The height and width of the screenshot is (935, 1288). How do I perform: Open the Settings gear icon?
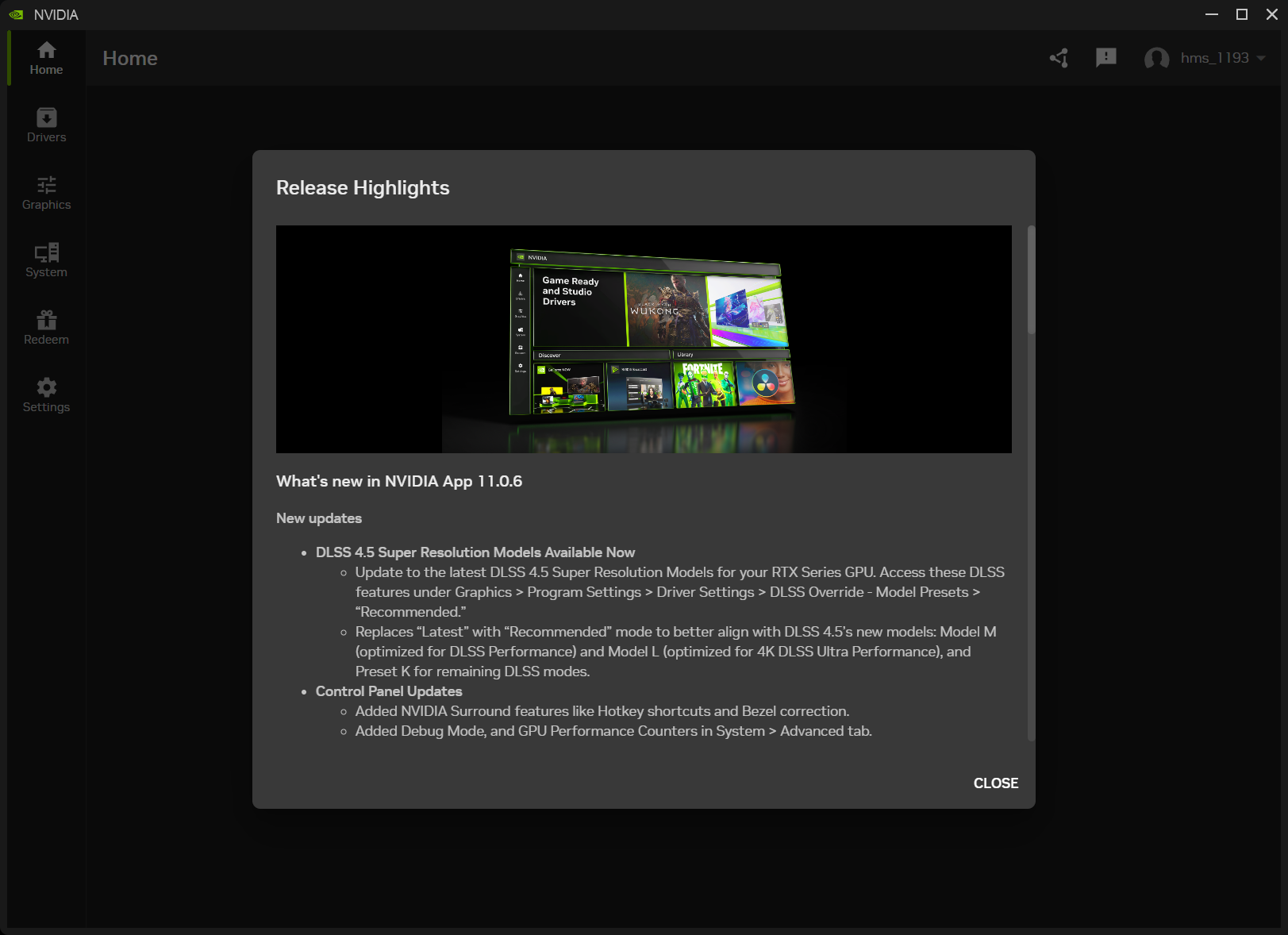click(x=46, y=387)
